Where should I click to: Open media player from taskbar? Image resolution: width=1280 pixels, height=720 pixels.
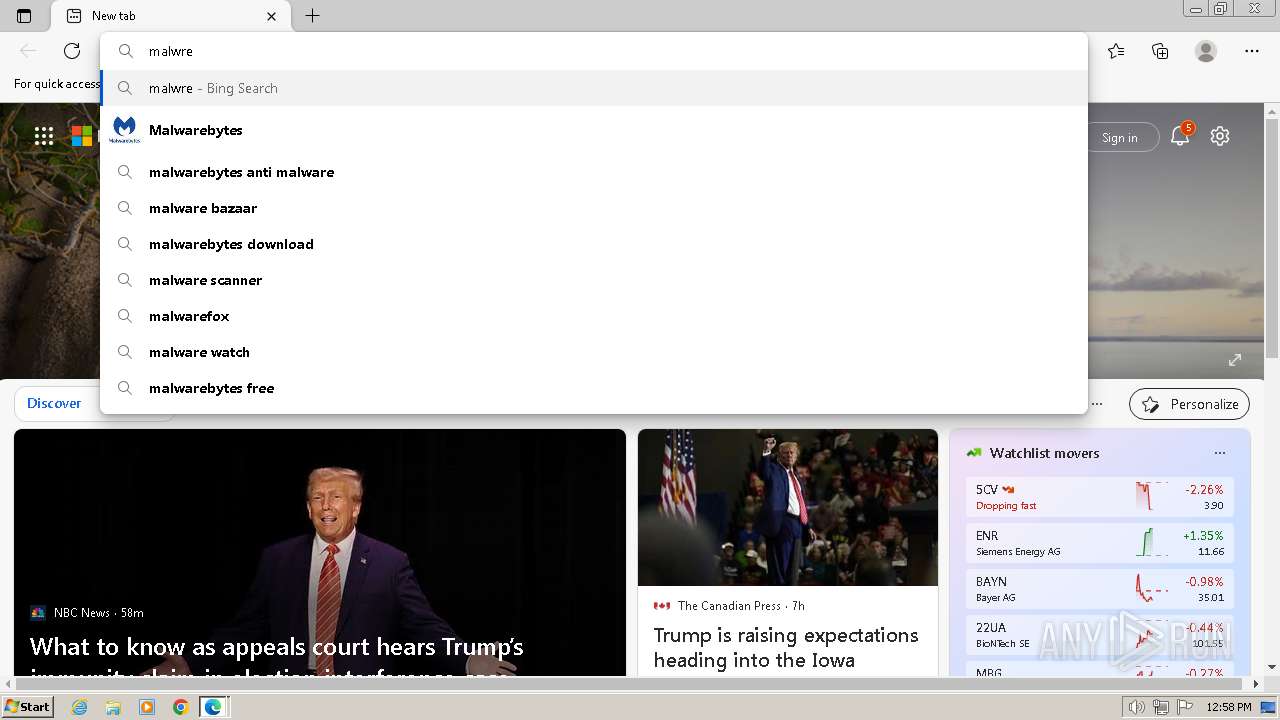[147, 707]
